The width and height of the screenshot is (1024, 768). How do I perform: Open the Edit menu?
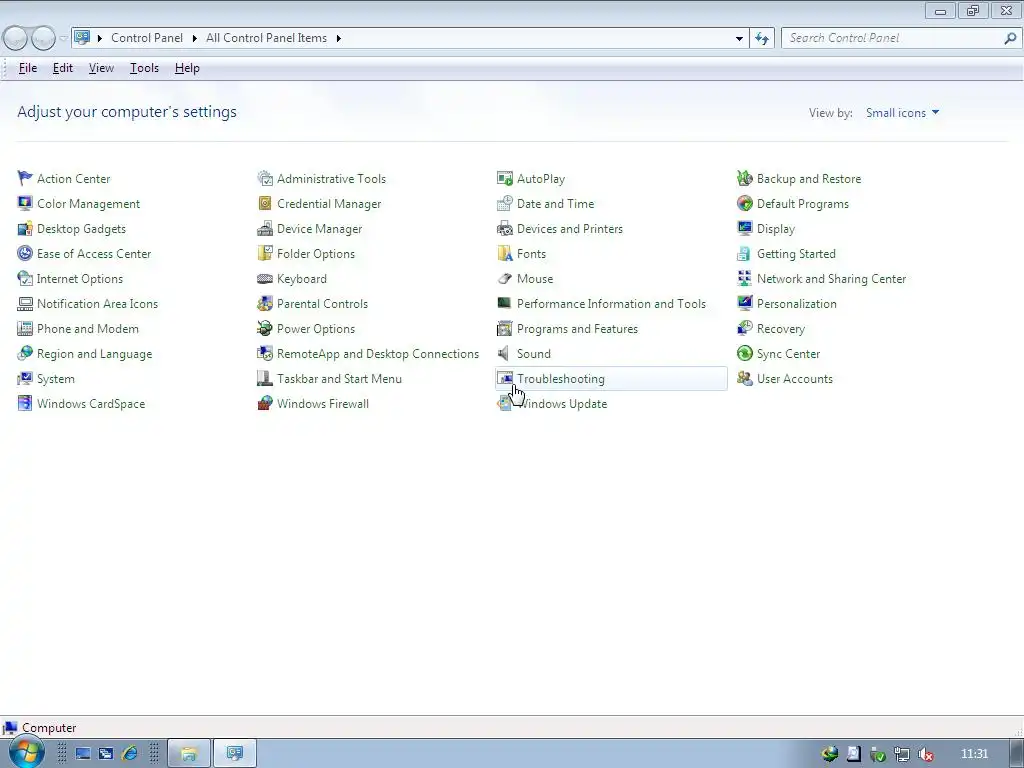point(63,68)
